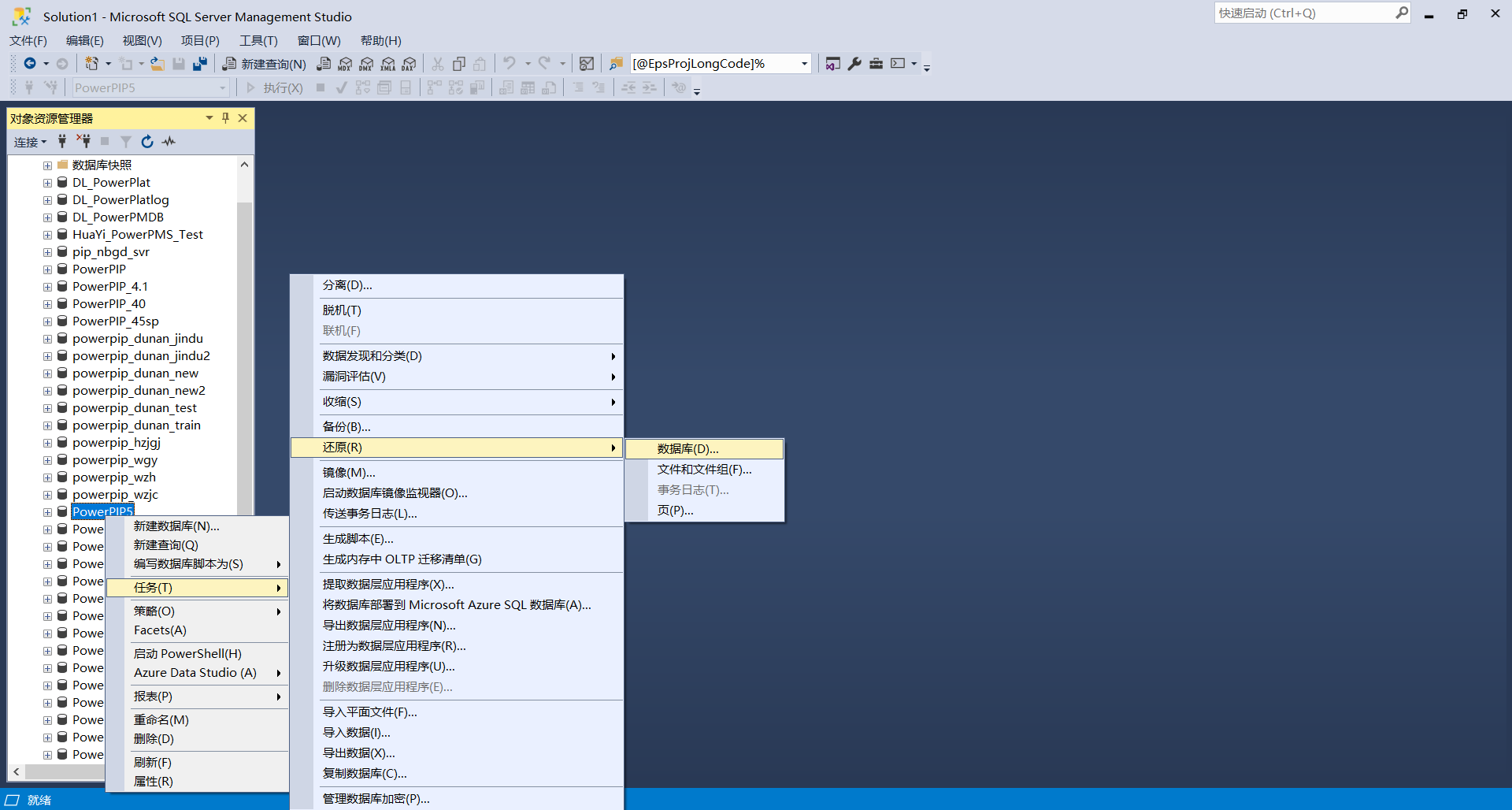
Task: Click the undo icon
Action: (510, 63)
